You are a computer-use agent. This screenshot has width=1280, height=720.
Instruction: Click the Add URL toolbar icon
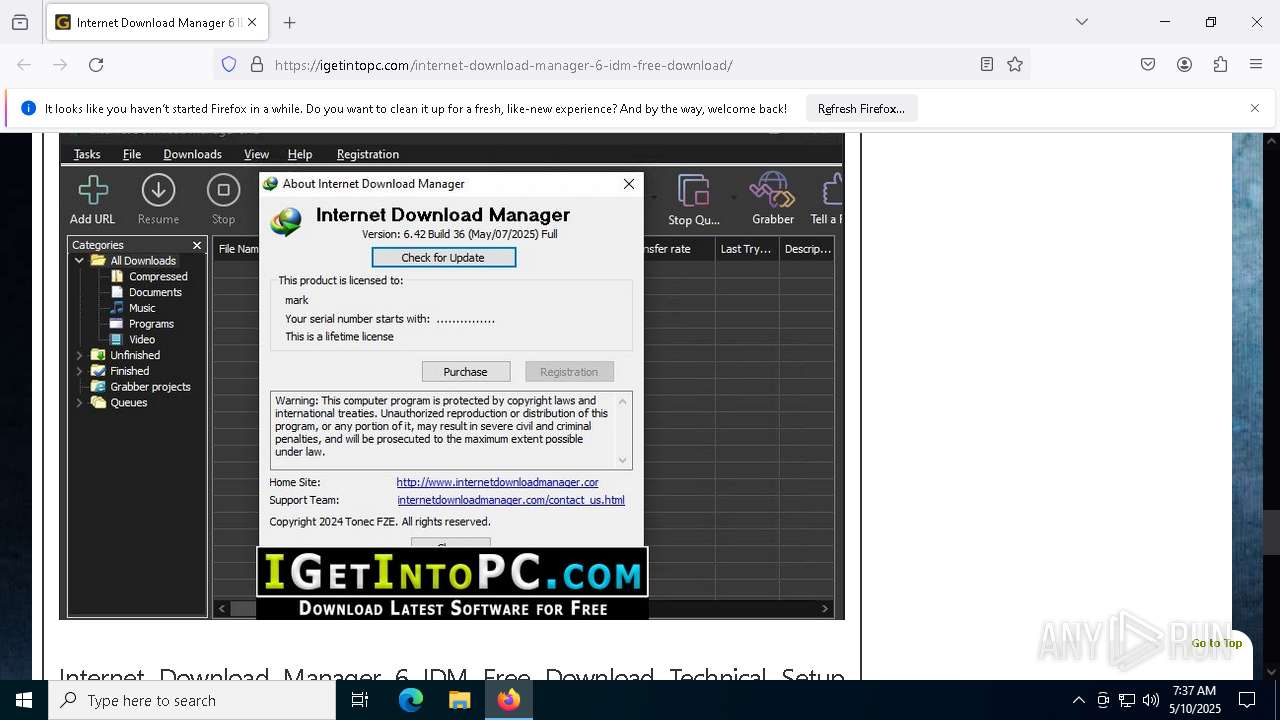(93, 199)
